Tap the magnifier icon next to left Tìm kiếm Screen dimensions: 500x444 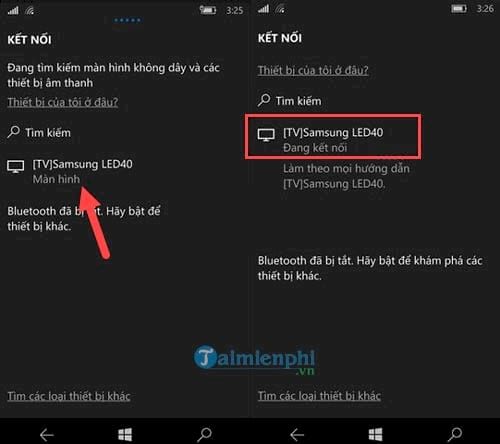click(x=13, y=132)
